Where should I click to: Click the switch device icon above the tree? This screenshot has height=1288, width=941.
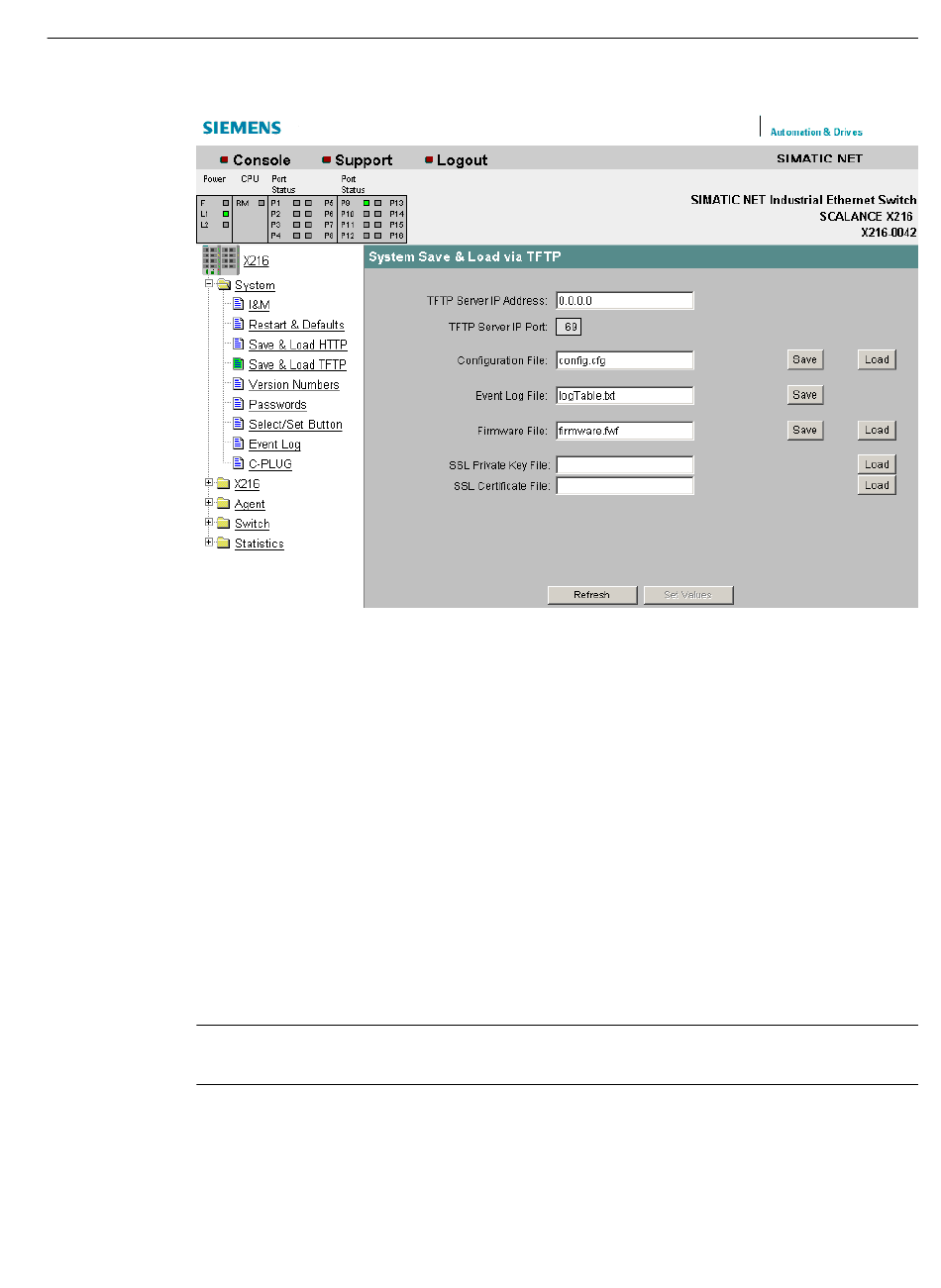(220, 260)
